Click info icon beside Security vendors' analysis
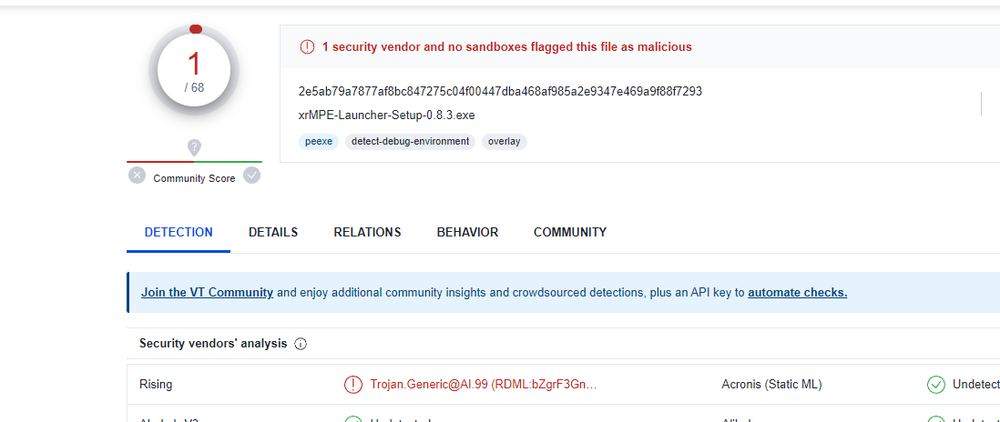Screen dimensions: 1000x422 [301, 344]
